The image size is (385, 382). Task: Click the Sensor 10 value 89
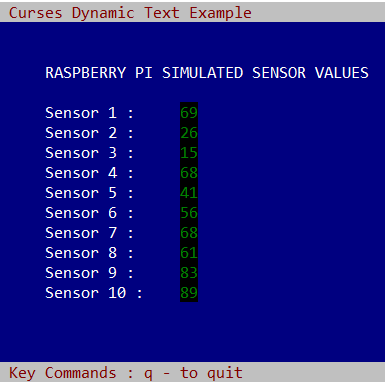[x=189, y=293]
